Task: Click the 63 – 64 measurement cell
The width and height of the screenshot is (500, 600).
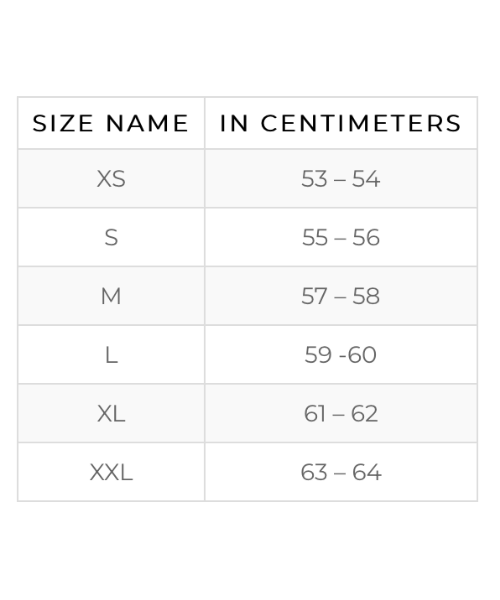Action: [341, 472]
